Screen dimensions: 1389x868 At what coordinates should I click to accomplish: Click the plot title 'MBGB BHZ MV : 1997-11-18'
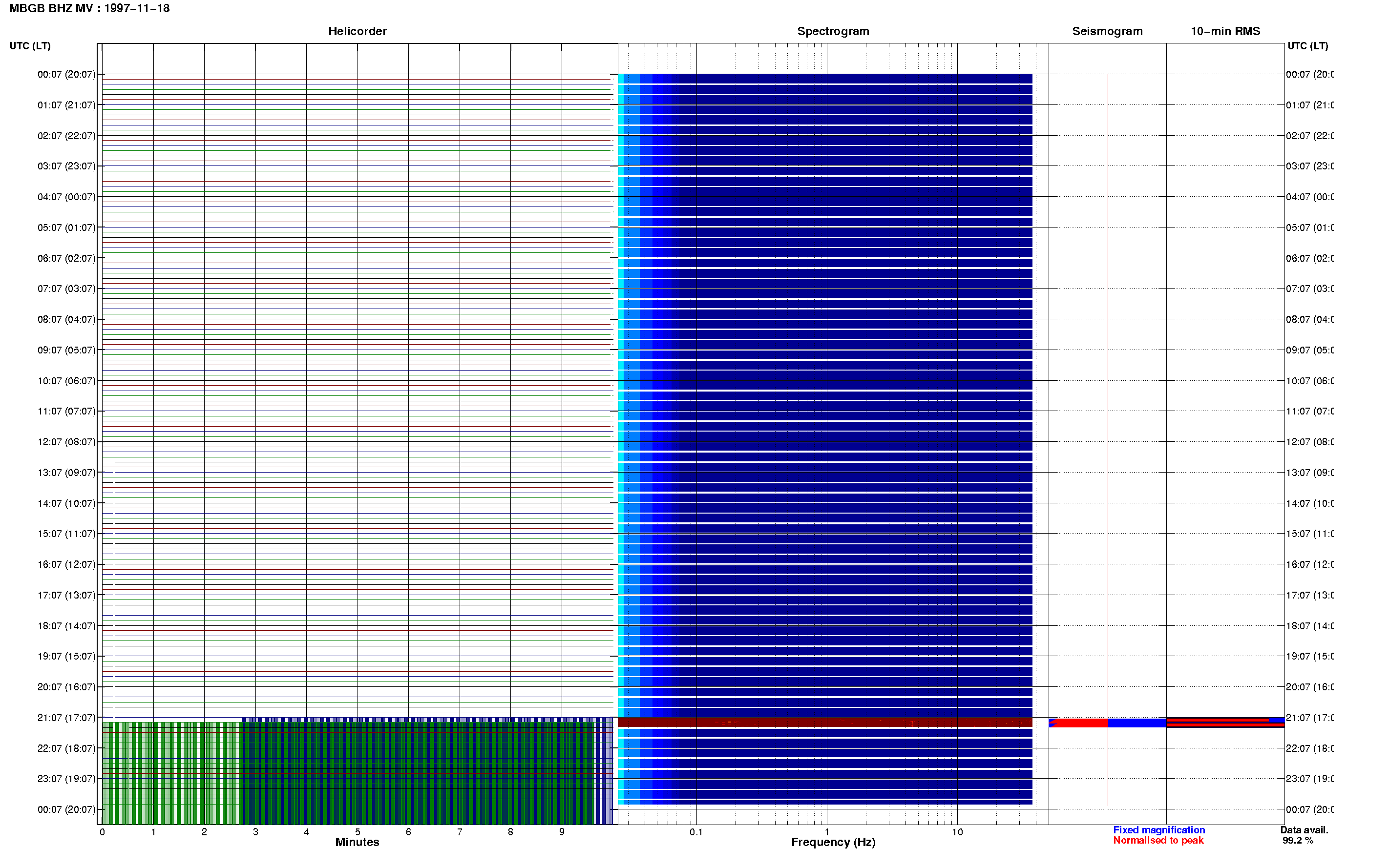(x=89, y=9)
